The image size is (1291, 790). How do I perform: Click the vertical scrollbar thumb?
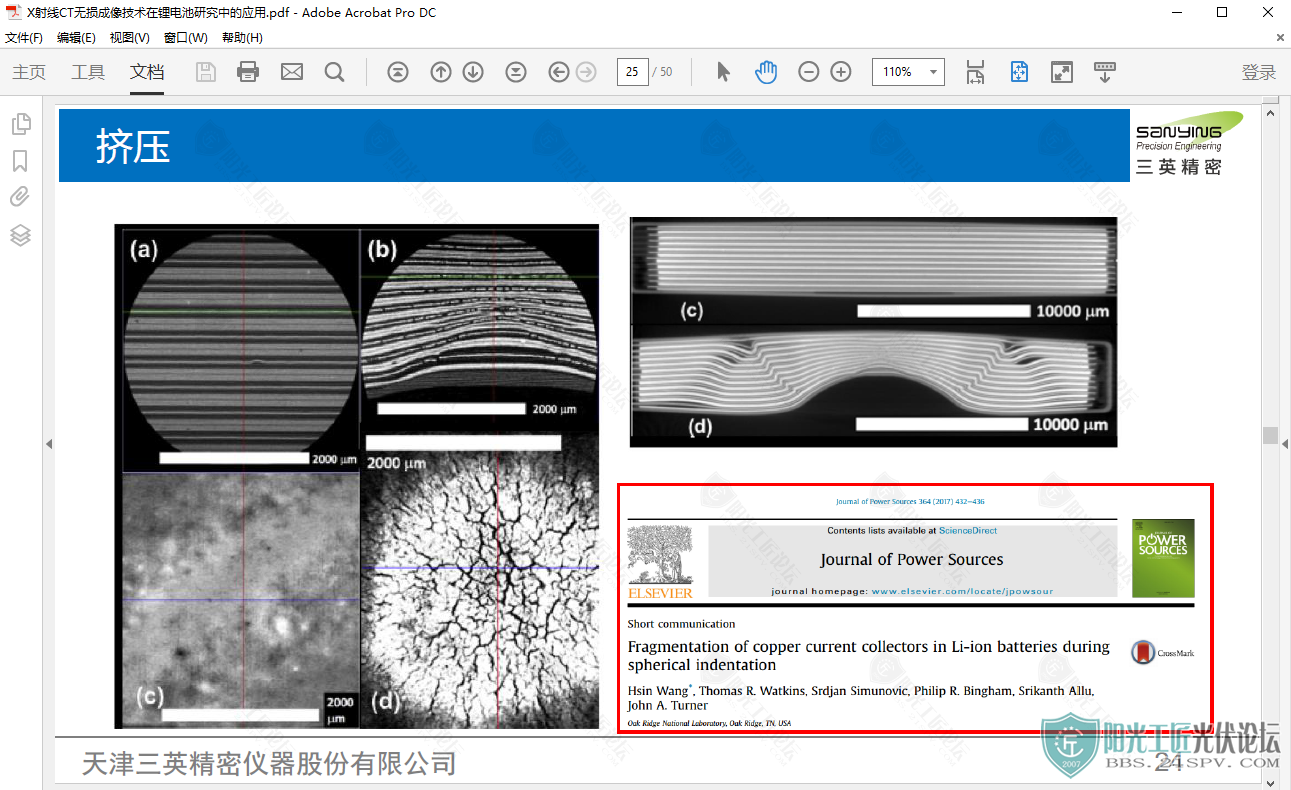pos(1270,435)
